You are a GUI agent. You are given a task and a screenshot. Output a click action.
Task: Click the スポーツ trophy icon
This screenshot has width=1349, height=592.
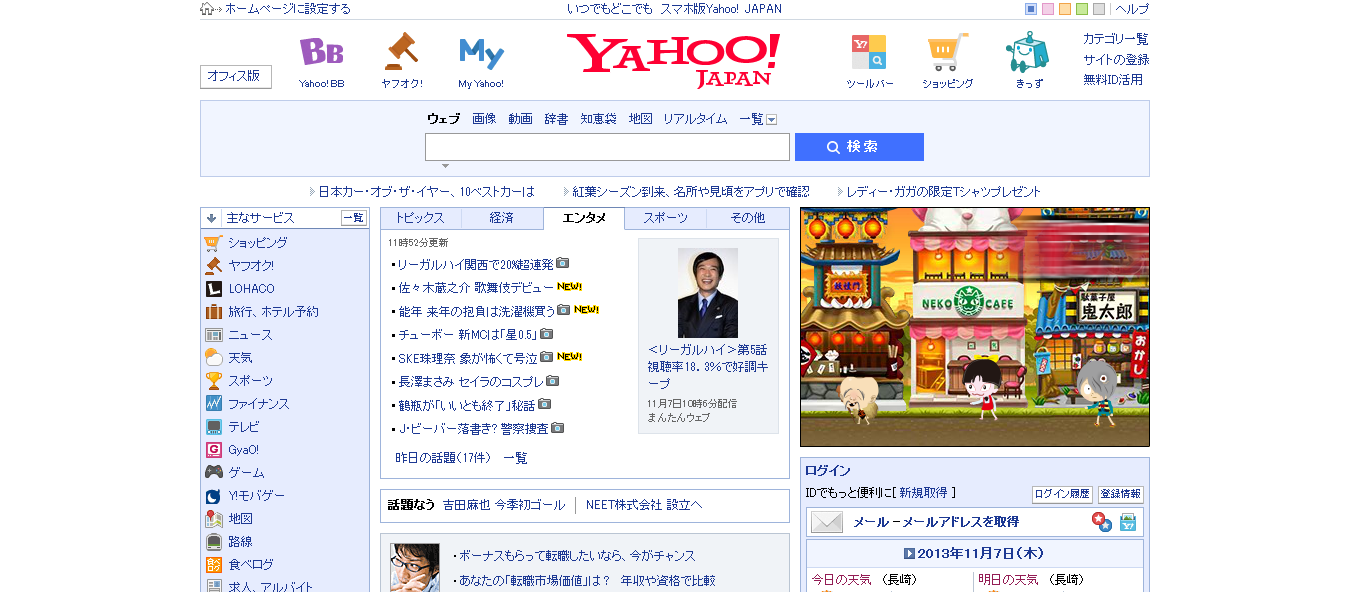pos(213,380)
